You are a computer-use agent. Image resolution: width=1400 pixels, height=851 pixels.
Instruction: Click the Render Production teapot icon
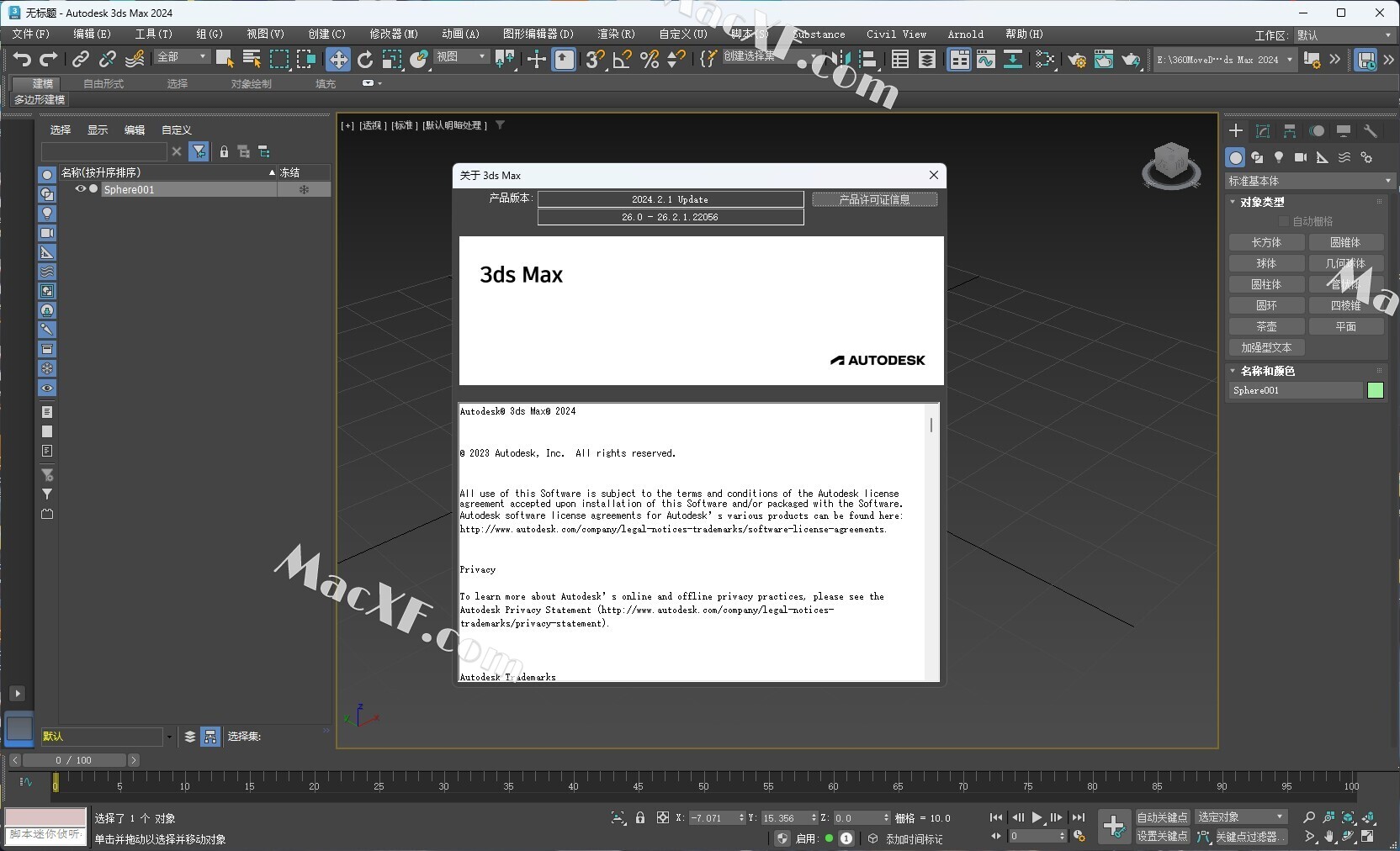[1132, 59]
